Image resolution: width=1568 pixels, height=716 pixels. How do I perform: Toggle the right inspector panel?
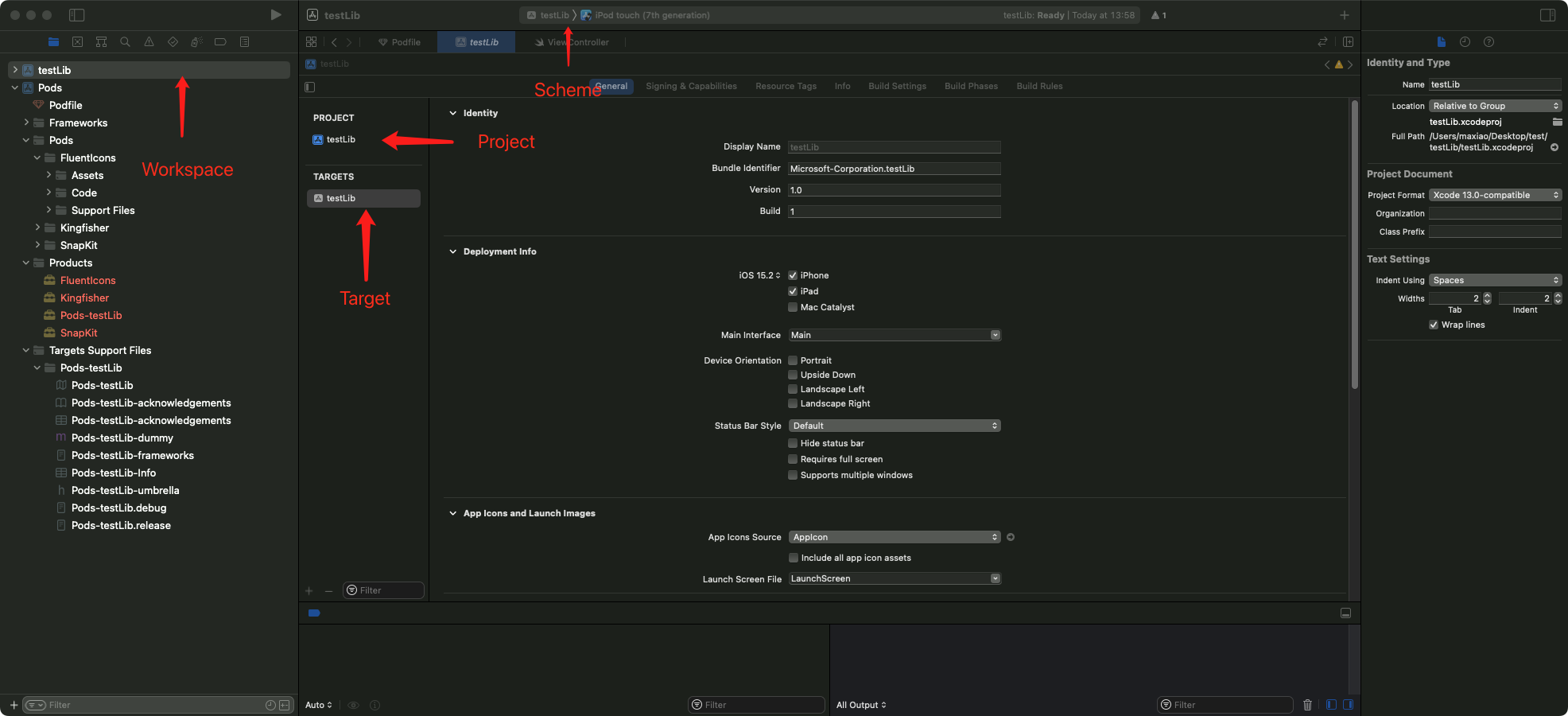click(1547, 15)
